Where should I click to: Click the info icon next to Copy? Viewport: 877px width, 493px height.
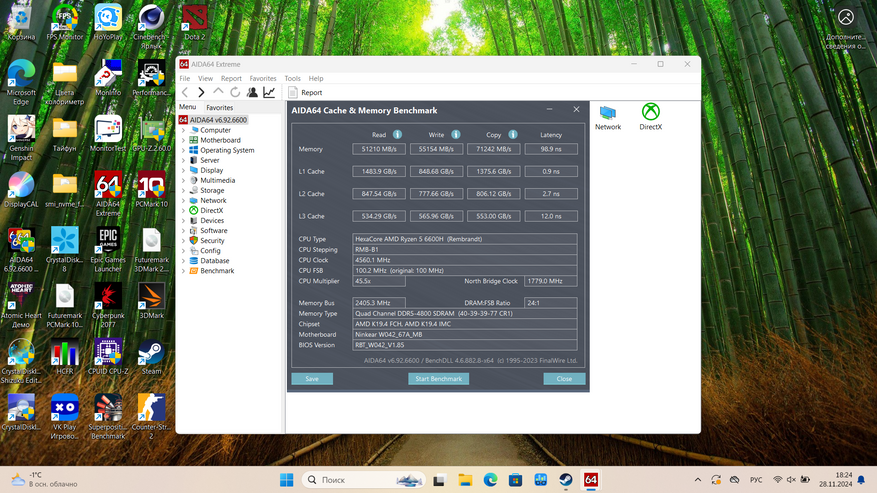[x=513, y=134]
